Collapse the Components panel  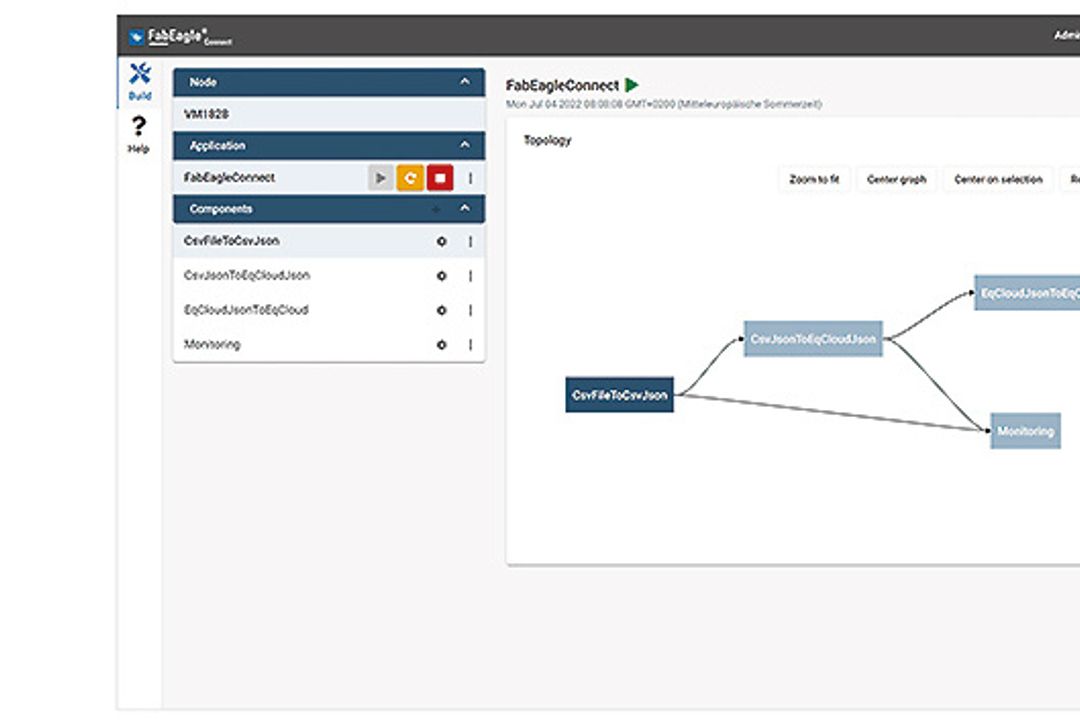click(465, 208)
